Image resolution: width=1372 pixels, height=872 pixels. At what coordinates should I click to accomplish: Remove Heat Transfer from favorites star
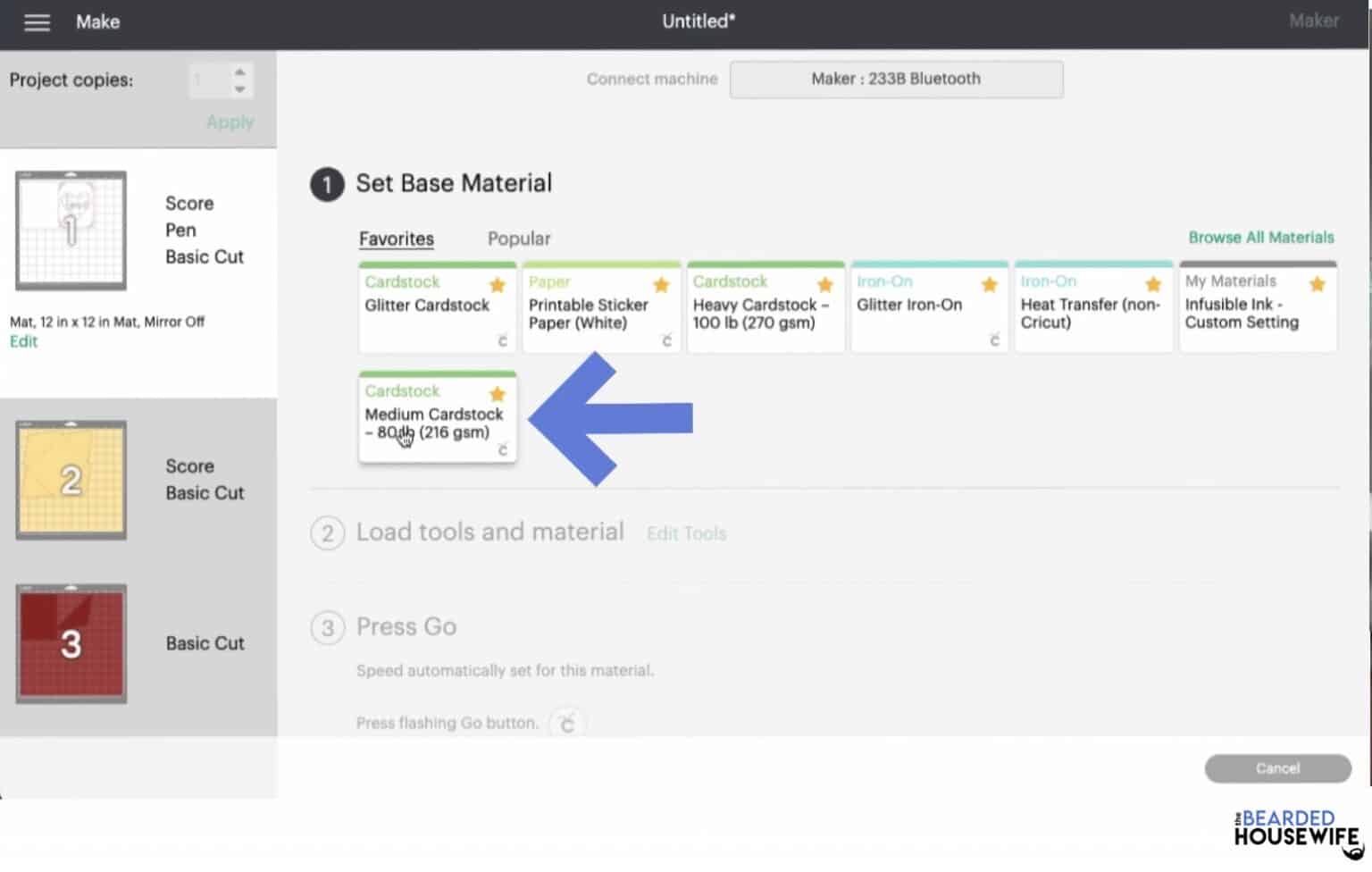[x=1153, y=285]
